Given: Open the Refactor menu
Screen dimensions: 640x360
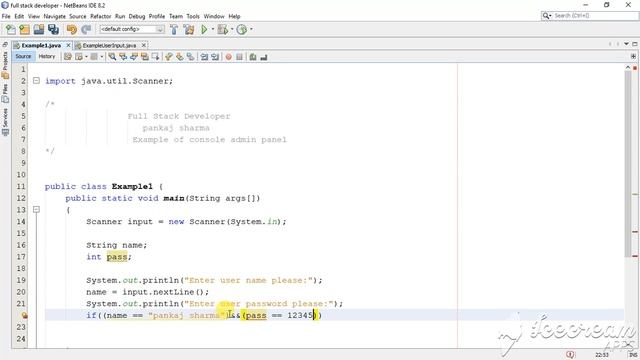Looking at the screenshot, I should point(100,16).
